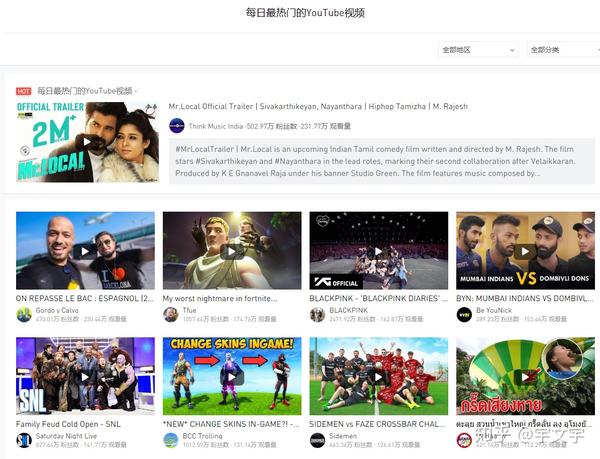Open the BLACKPINK channel name
The height and width of the screenshot is (459, 600).
pyautogui.click(x=349, y=310)
